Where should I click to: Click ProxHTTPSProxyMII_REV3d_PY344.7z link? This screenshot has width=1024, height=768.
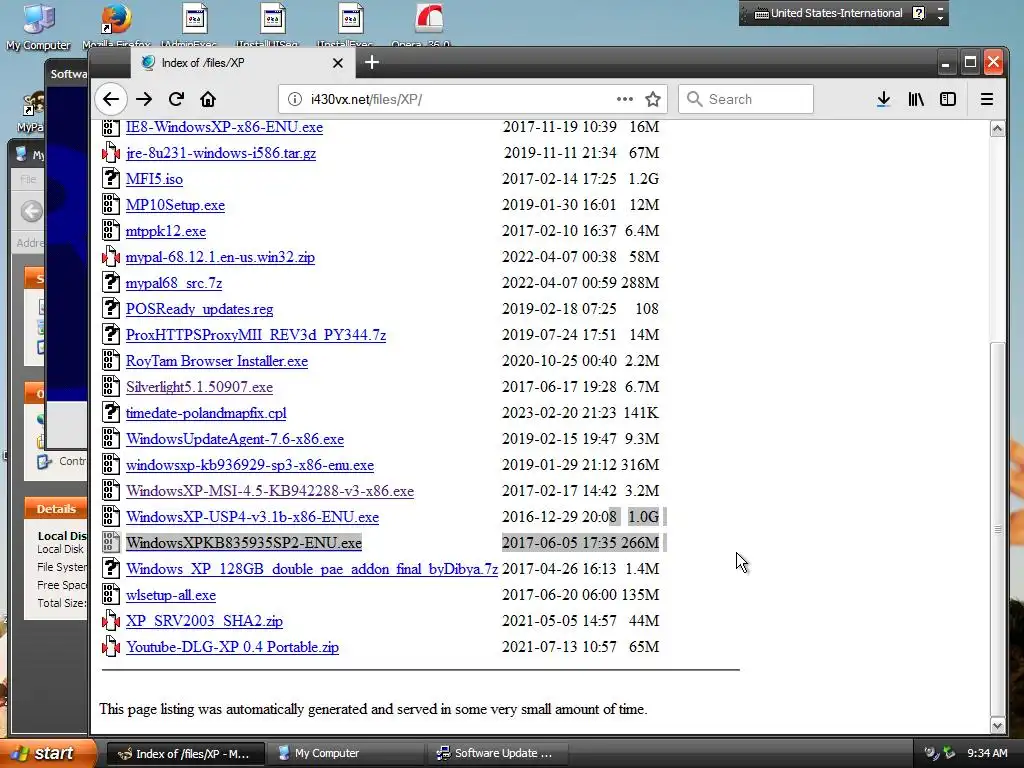(256, 335)
